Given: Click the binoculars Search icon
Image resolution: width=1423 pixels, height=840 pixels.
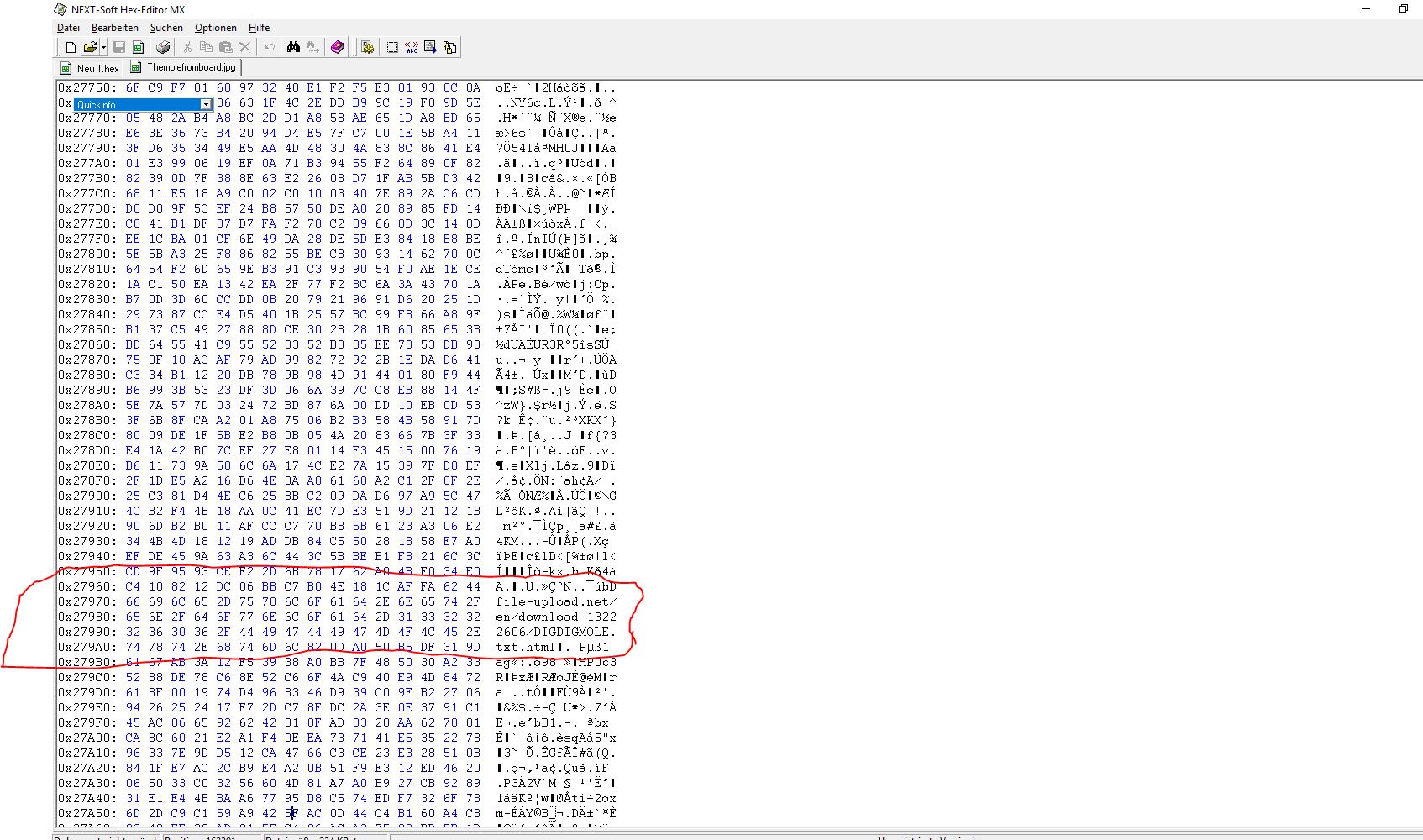Looking at the screenshot, I should click(x=293, y=48).
